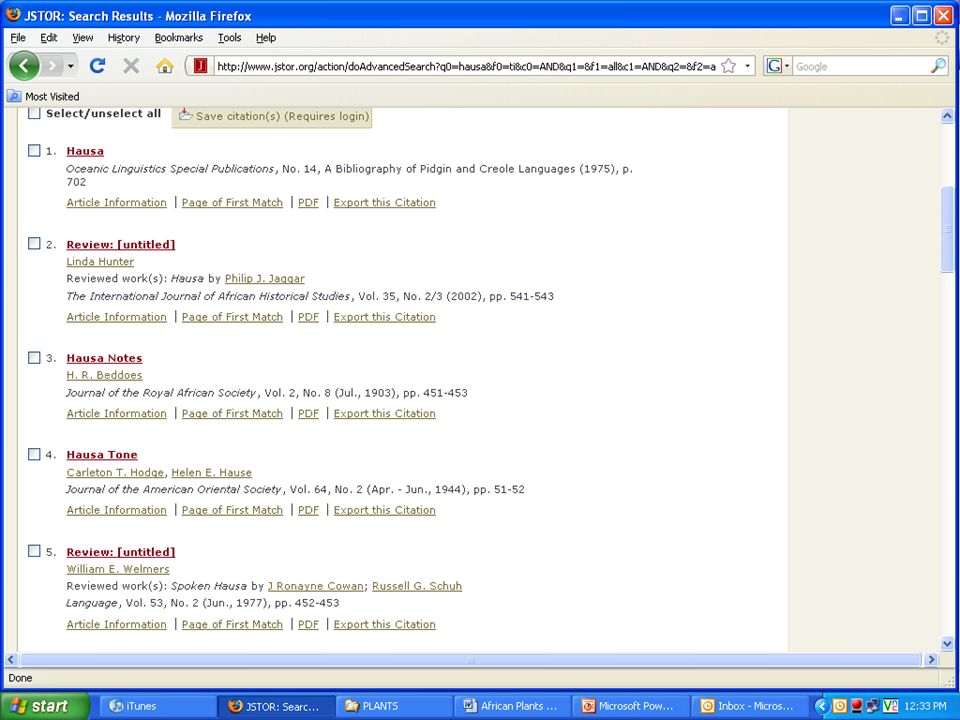
Task: Open Page of First Match for result 5
Action: click(x=232, y=624)
